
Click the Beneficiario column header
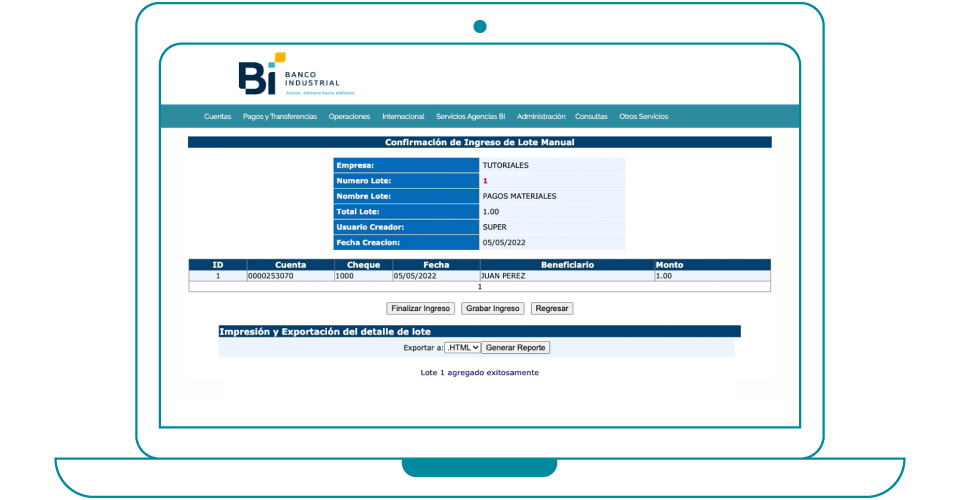click(567, 265)
